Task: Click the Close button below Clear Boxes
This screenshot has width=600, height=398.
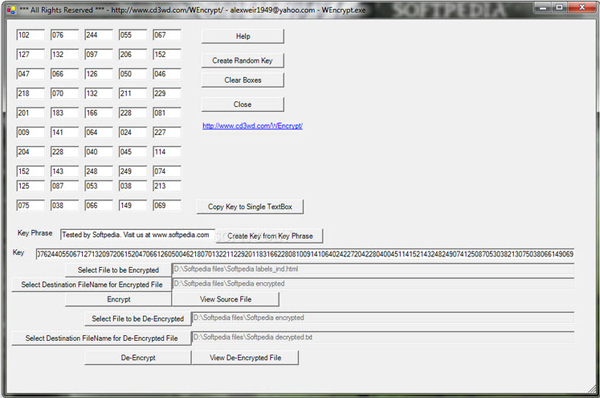Action: (x=243, y=104)
